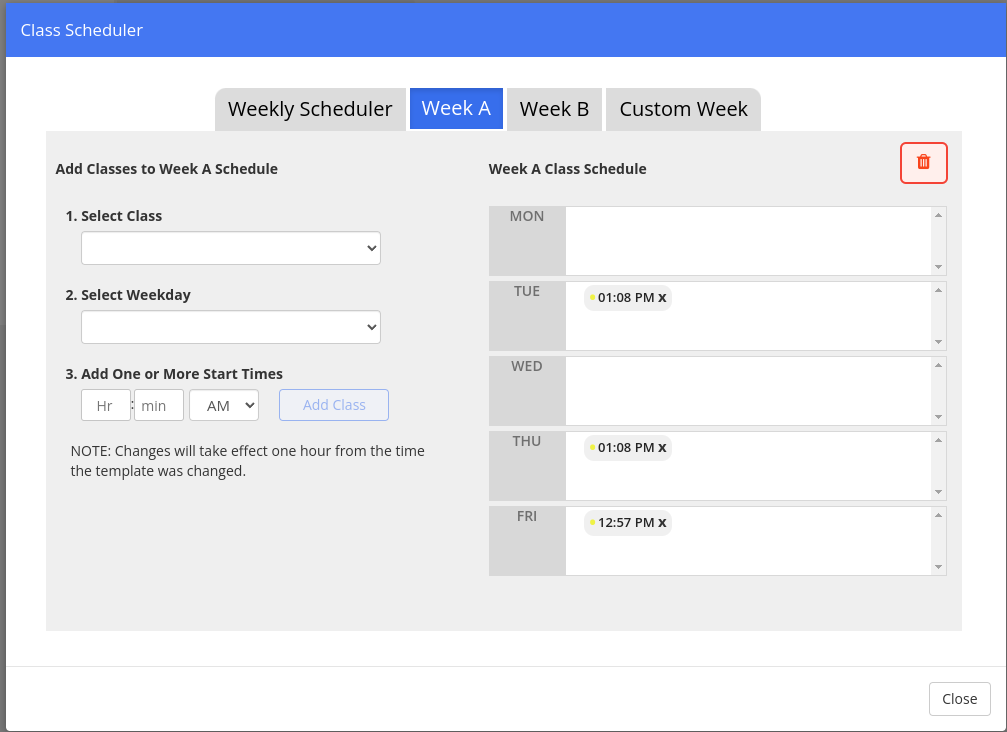Image resolution: width=1007 pixels, height=732 pixels.
Task: Click the Week A Class Schedule heading
Action: click(x=567, y=169)
